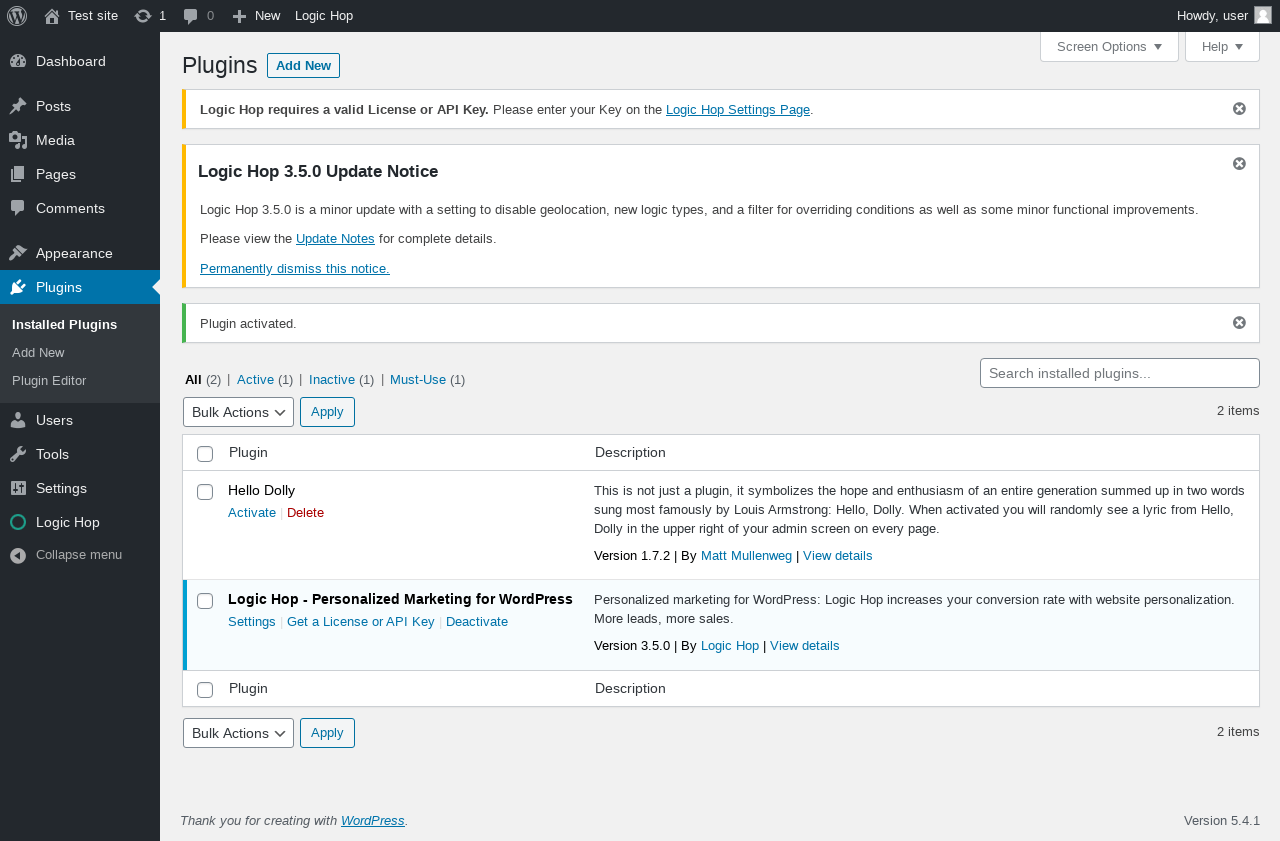This screenshot has width=1280, height=841.
Task: Click the Add New button beside Plugins heading
Action: click(x=303, y=65)
